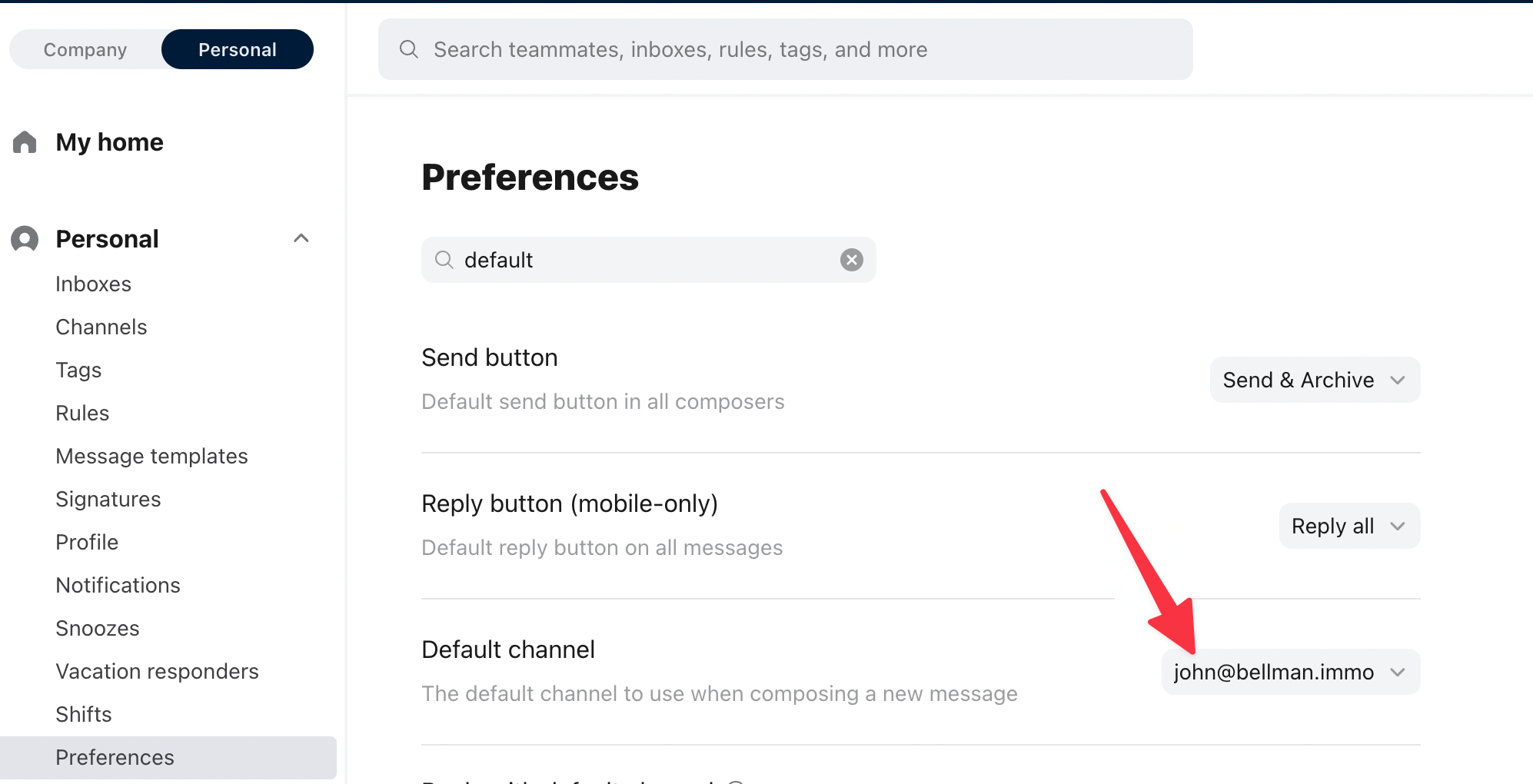The image size is (1533, 784).
Task: Clear the default search with the X icon
Action: 851,260
